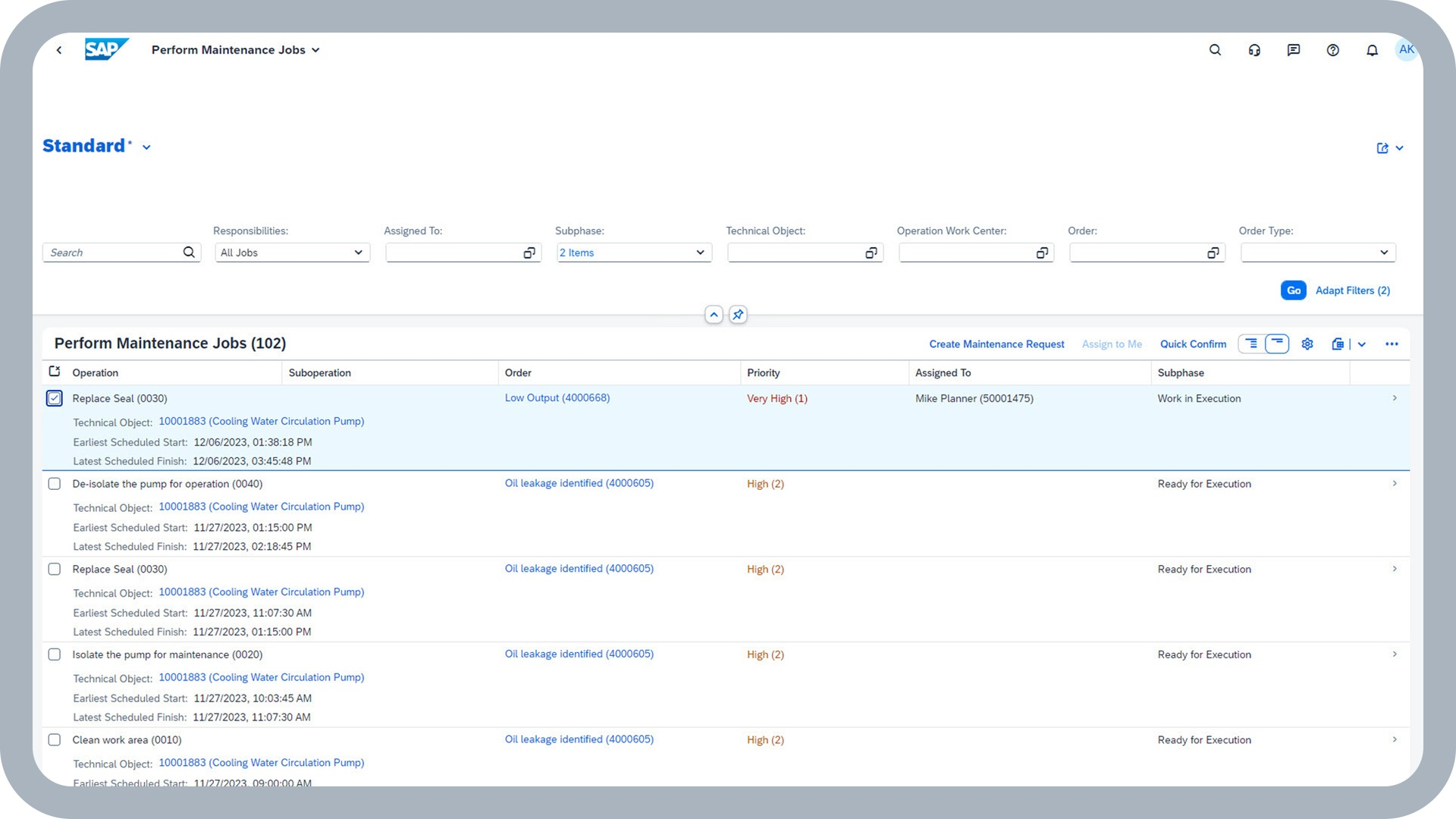Navigate into Isolate the pump row arrow
Viewport: 1456px width, 819px height.
coord(1395,654)
